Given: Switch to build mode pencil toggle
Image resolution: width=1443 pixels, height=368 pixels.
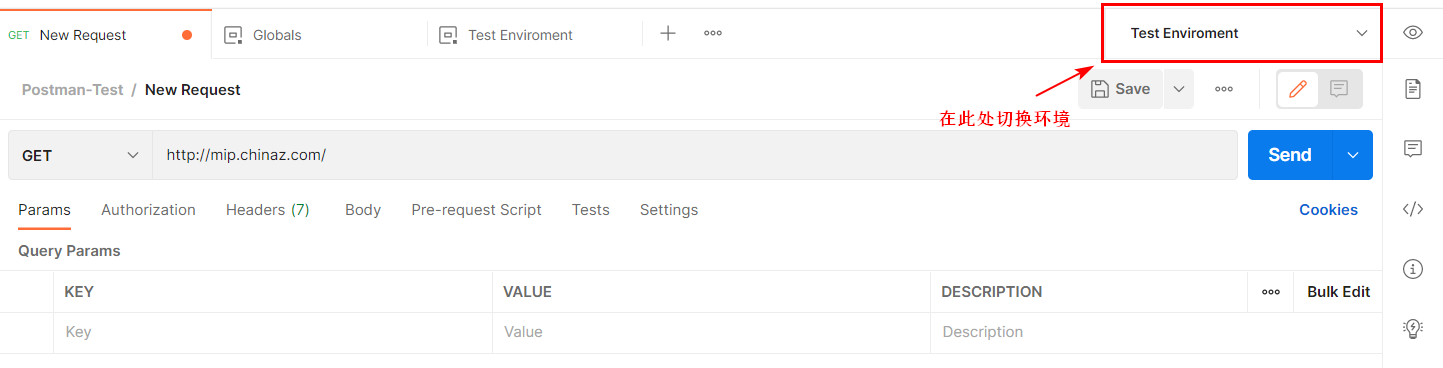Looking at the screenshot, I should 1298,89.
